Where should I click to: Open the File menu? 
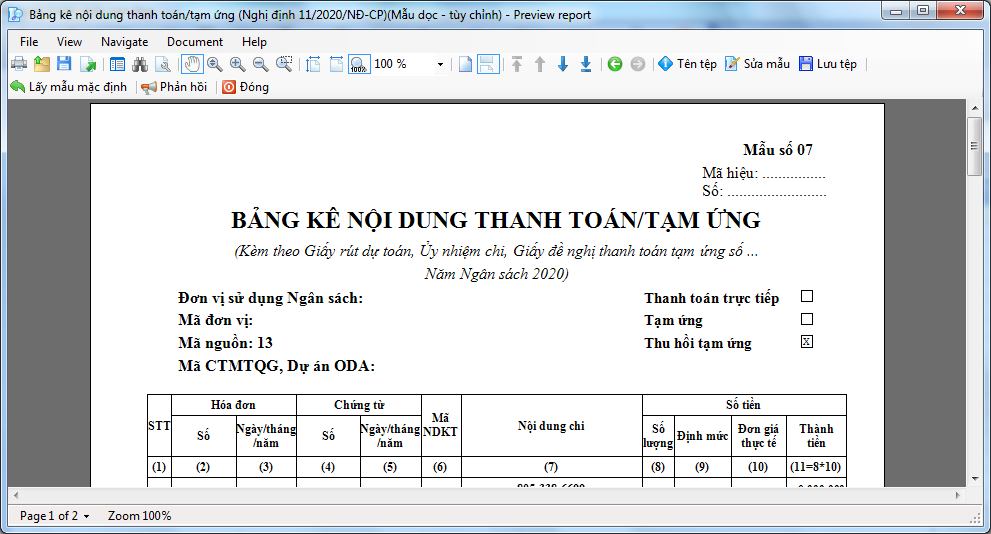click(29, 42)
